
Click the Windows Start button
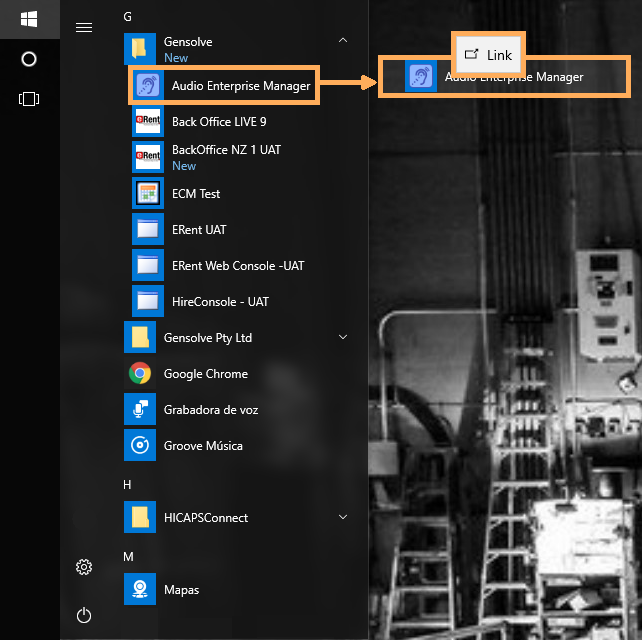click(29, 19)
